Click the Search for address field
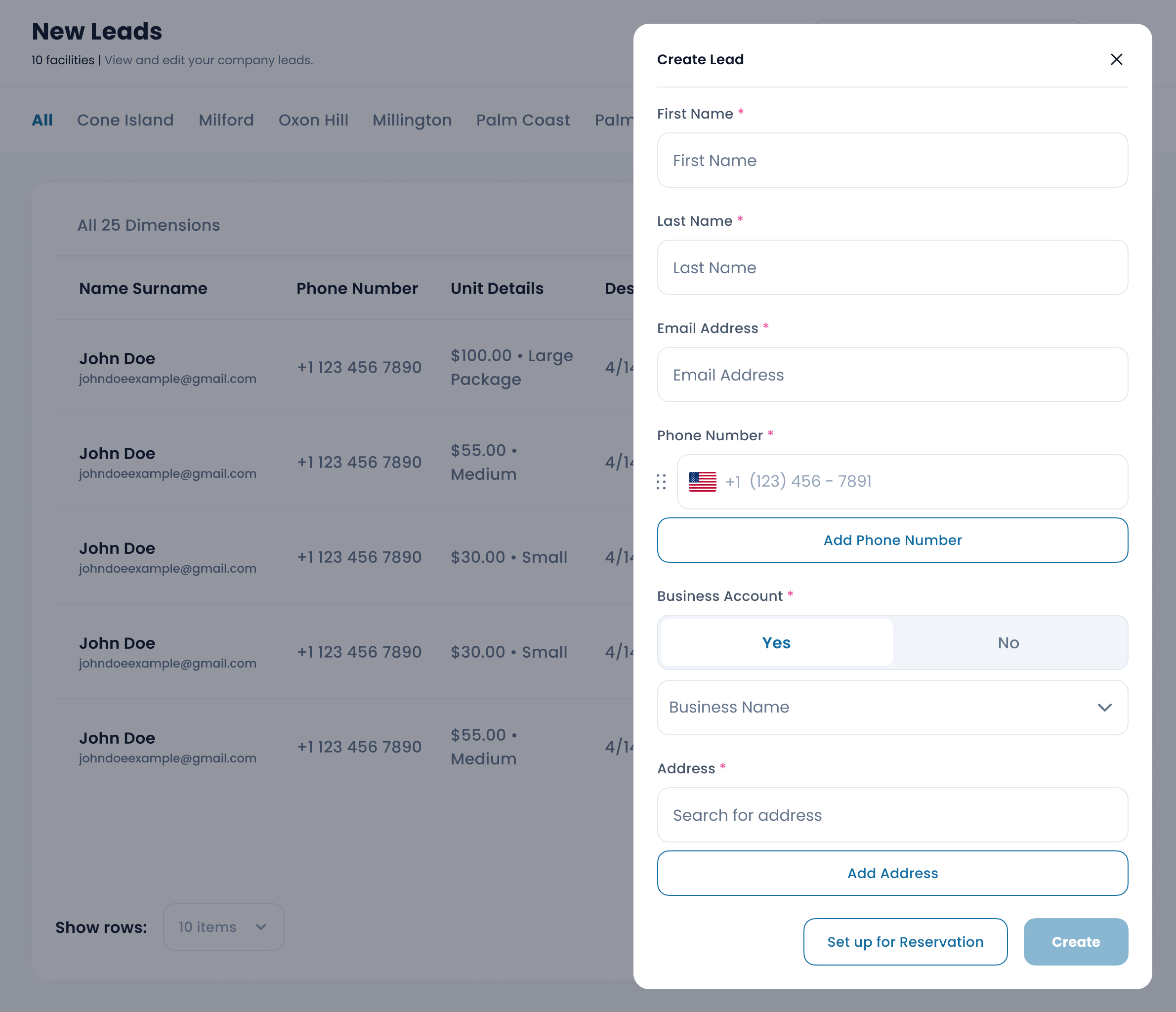Viewport: 1176px width, 1012px height. tap(892, 814)
